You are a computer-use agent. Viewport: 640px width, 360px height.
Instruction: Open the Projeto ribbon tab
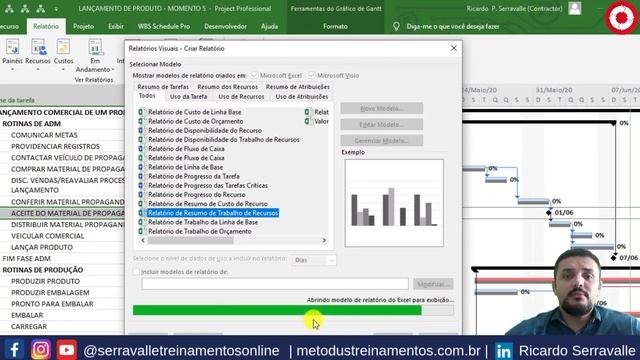click(x=83, y=26)
